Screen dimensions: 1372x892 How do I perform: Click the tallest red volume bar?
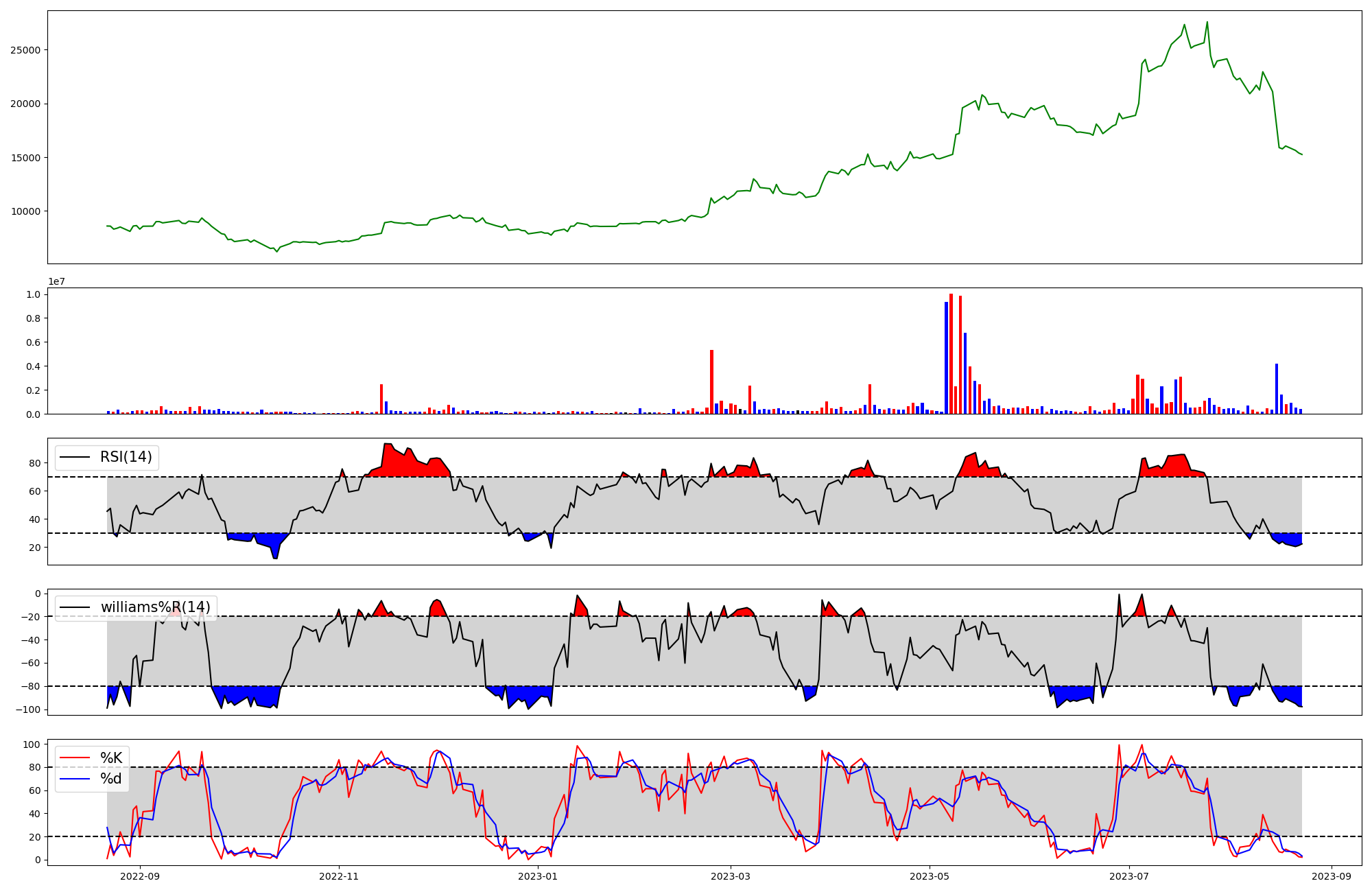point(951,353)
